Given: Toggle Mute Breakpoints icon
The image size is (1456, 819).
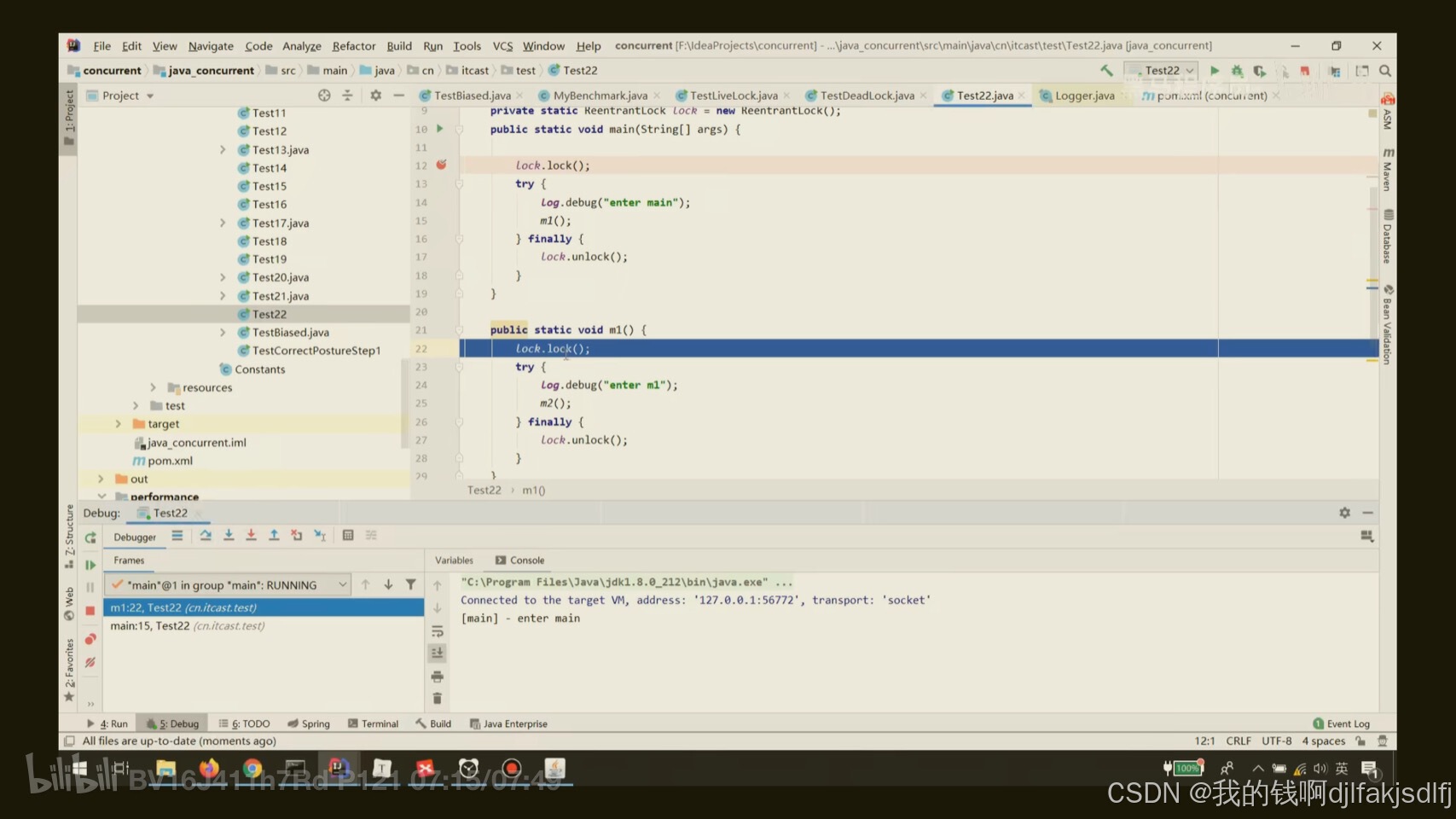Looking at the screenshot, I should click(90, 662).
